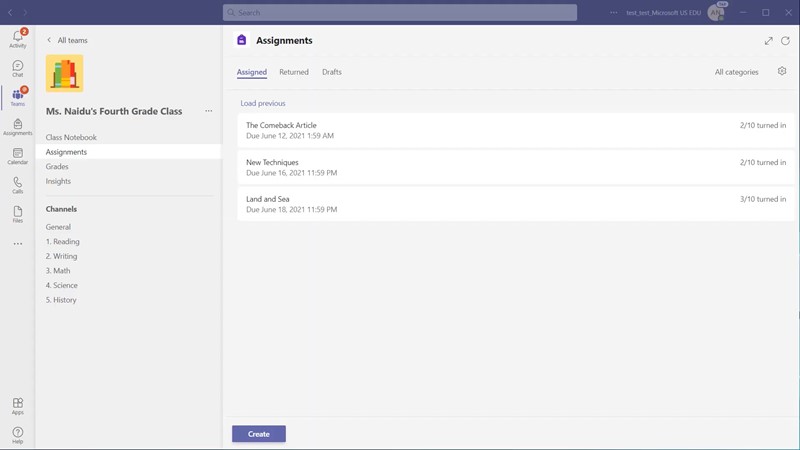Refresh the assignments list

[785, 41]
